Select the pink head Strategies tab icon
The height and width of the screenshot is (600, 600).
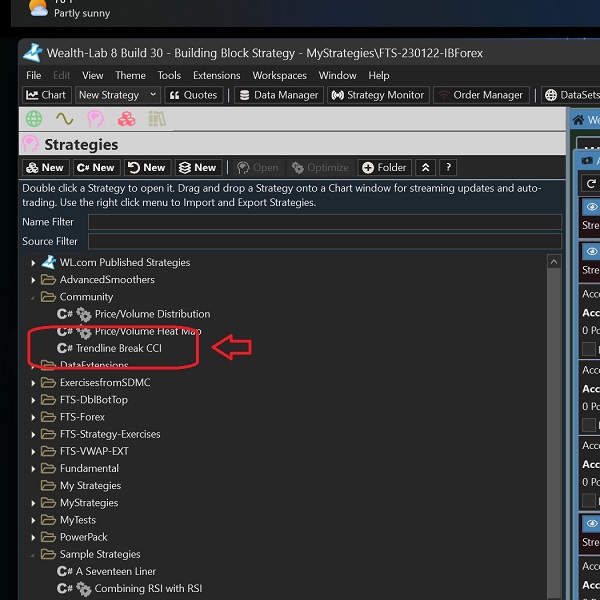pyautogui.click(x=95, y=119)
